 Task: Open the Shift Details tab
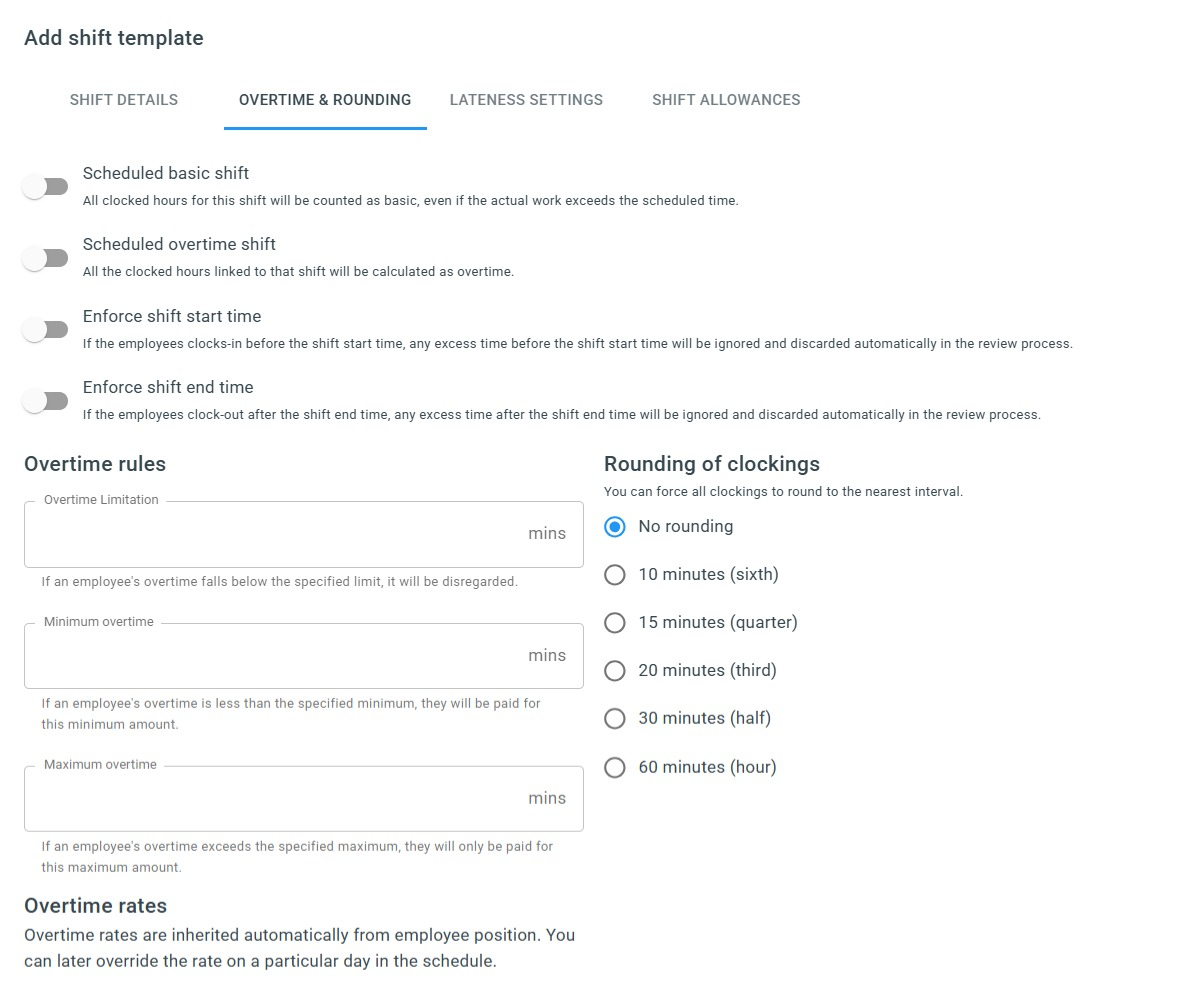click(124, 100)
